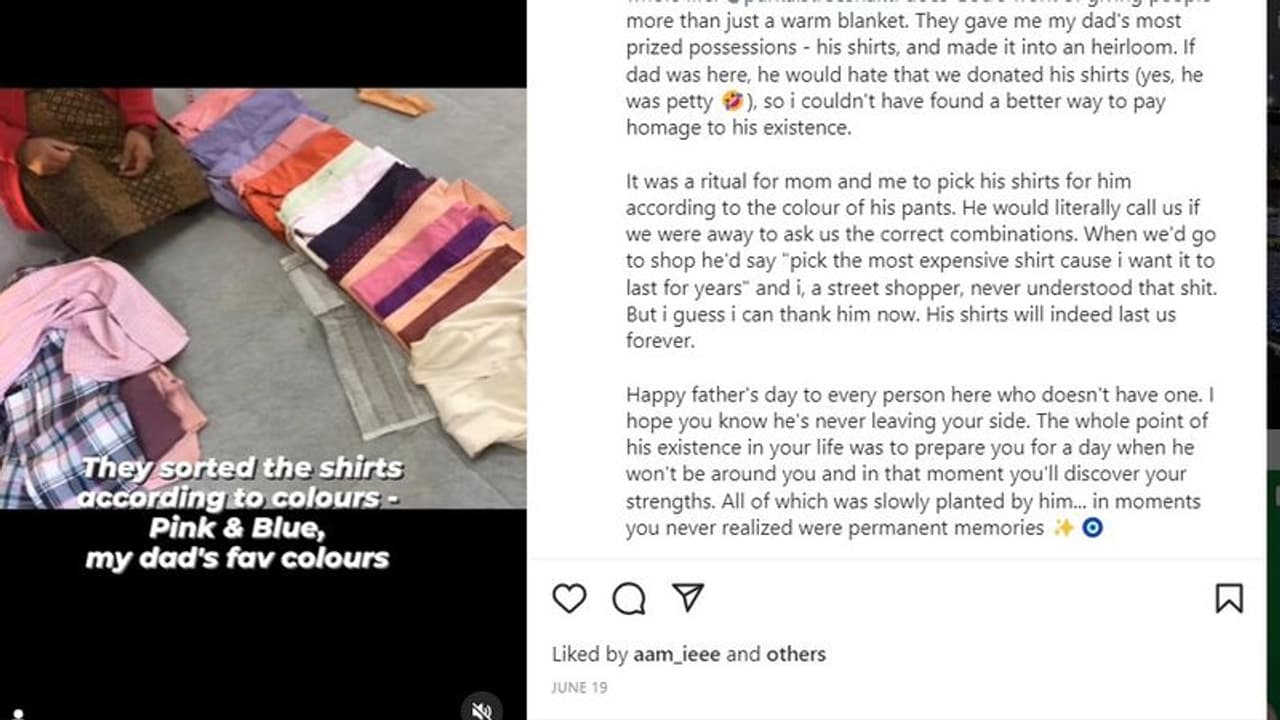Click the sparkles emoji ending the caption

(1064, 527)
